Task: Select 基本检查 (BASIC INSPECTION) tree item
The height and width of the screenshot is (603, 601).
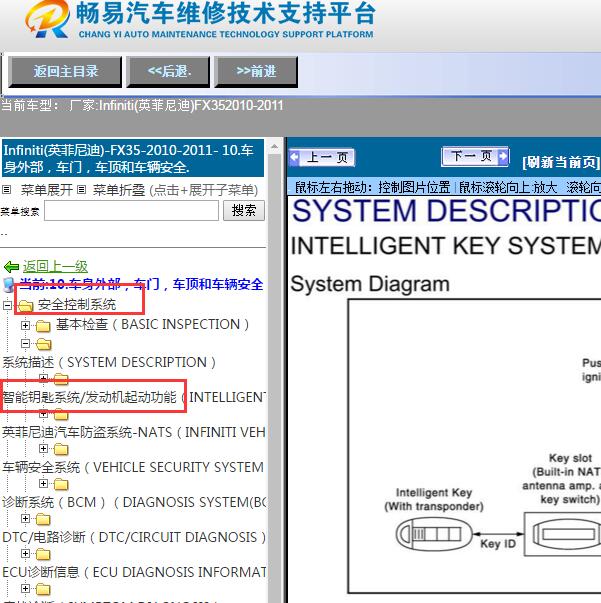Action: coord(152,325)
